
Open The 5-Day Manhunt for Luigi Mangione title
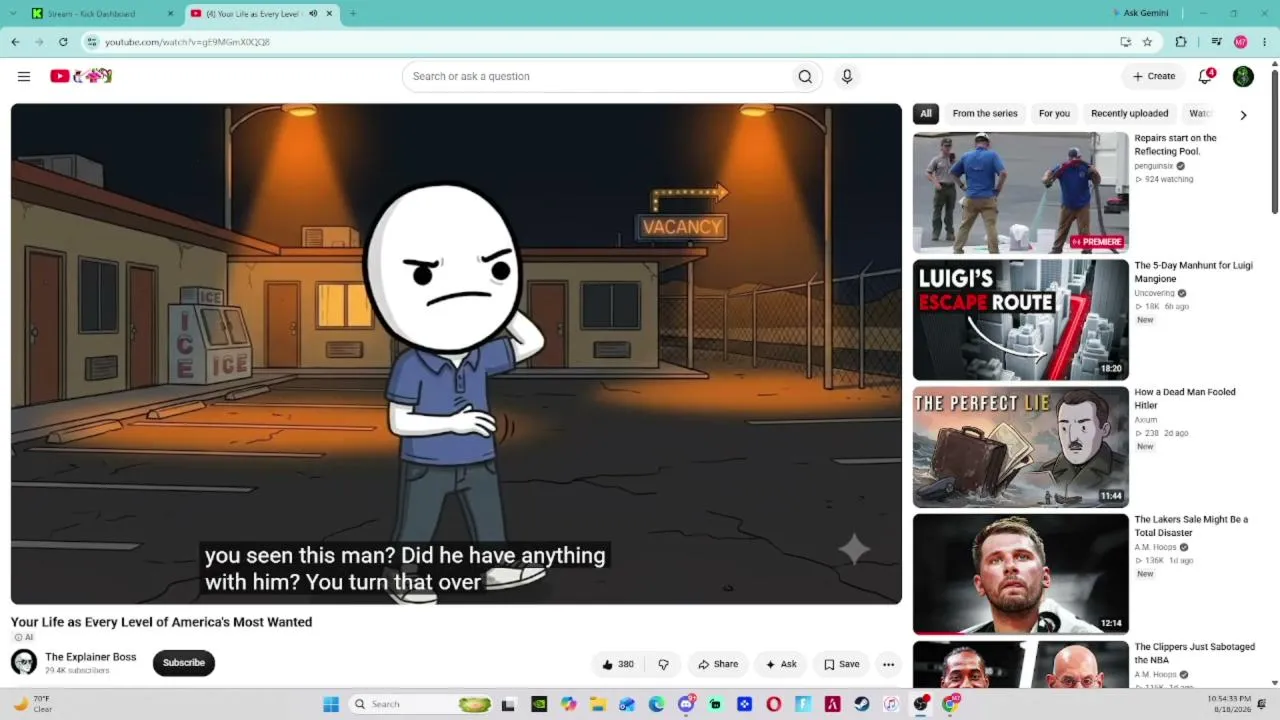click(x=1193, y=272)
